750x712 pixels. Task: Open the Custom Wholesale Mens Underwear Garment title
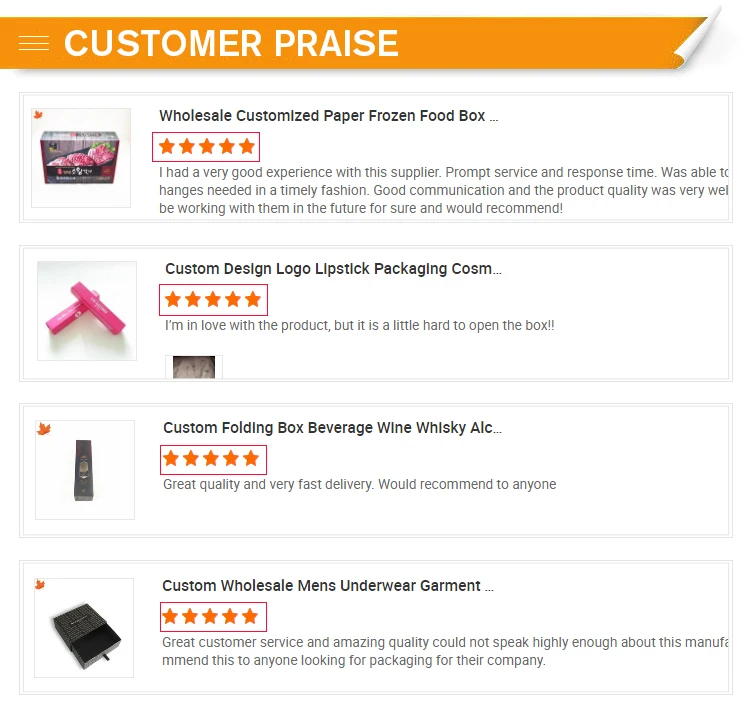tap(328, 586)
